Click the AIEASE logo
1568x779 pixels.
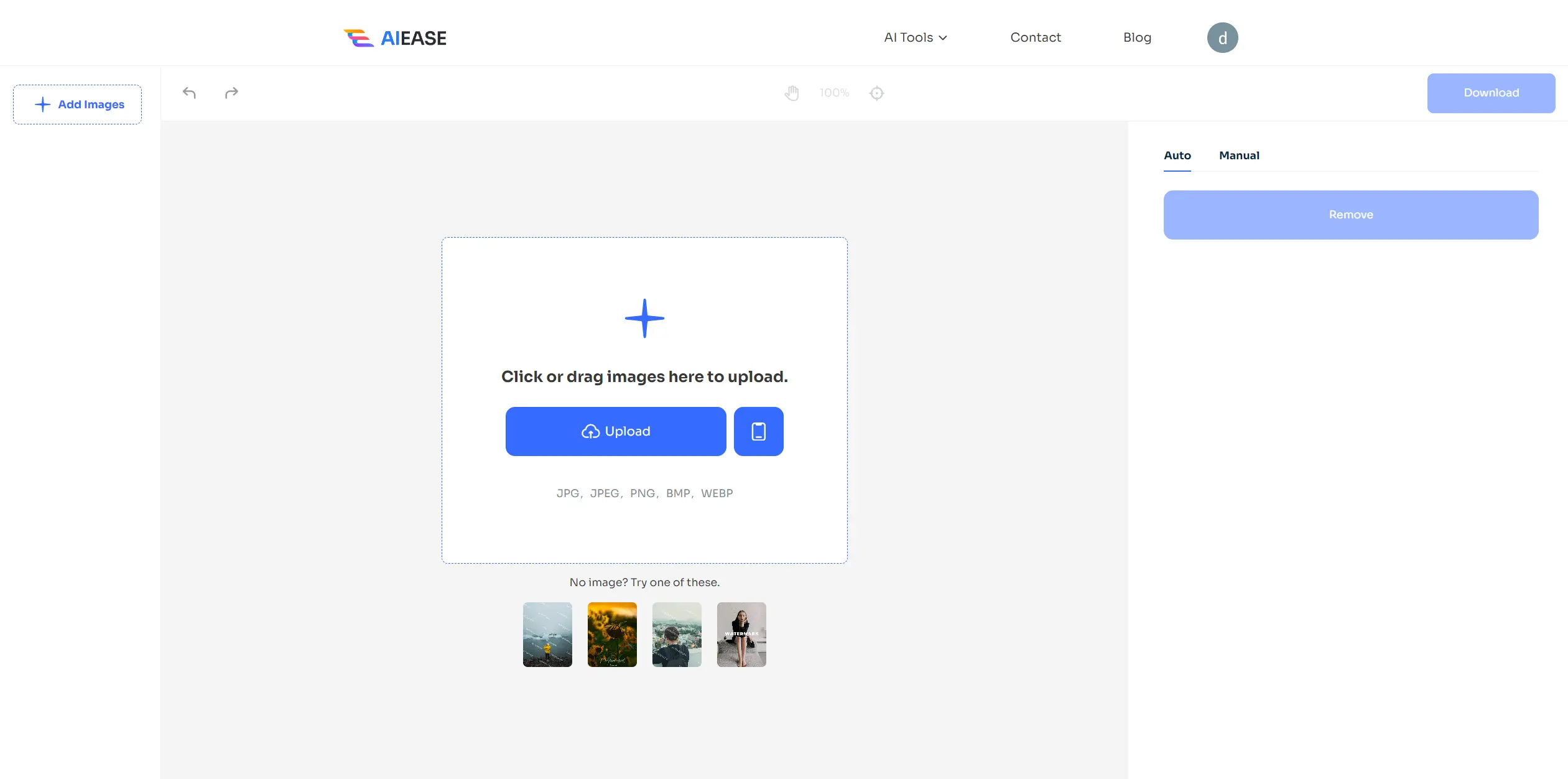click(x=395, y=38)
